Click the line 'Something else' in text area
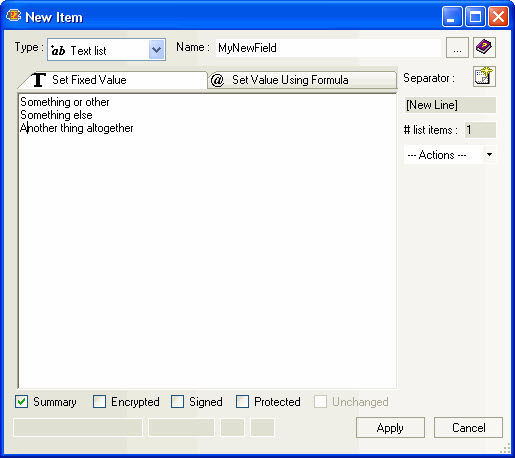The height and width of the screenshot is (458, 515). [x=56, y=115]
